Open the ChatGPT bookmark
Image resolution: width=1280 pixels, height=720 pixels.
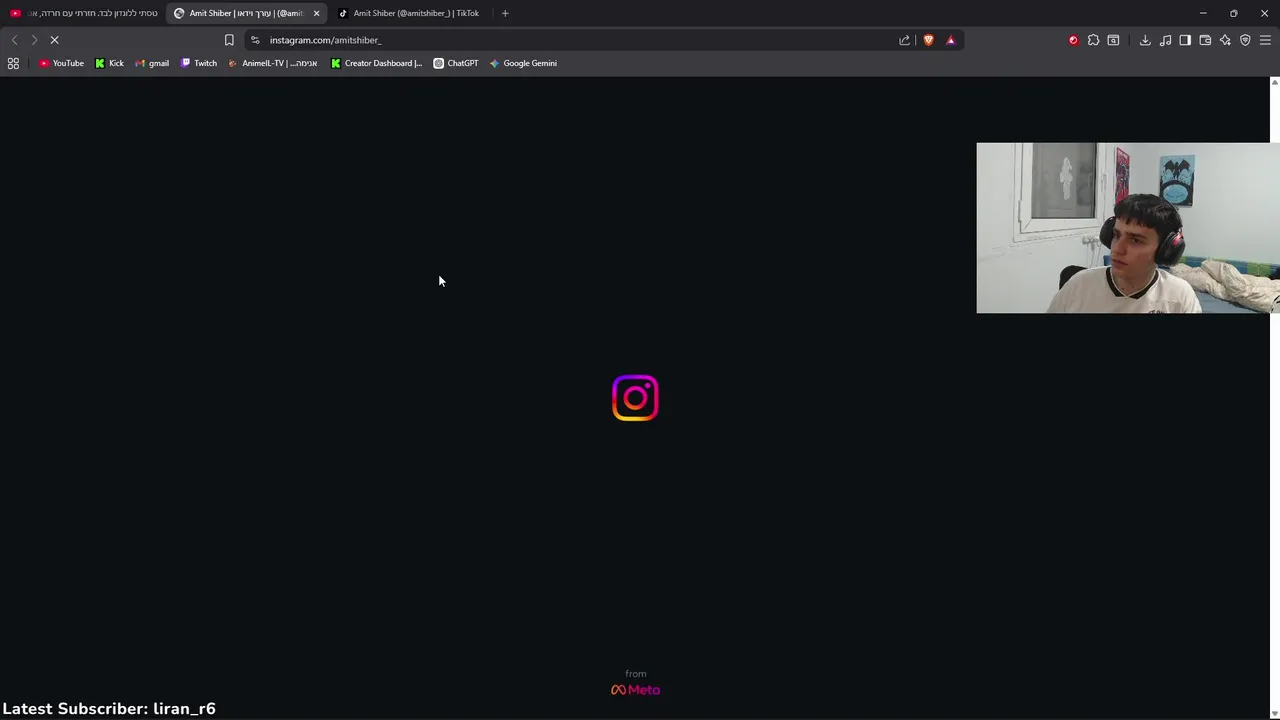[455, 63]
